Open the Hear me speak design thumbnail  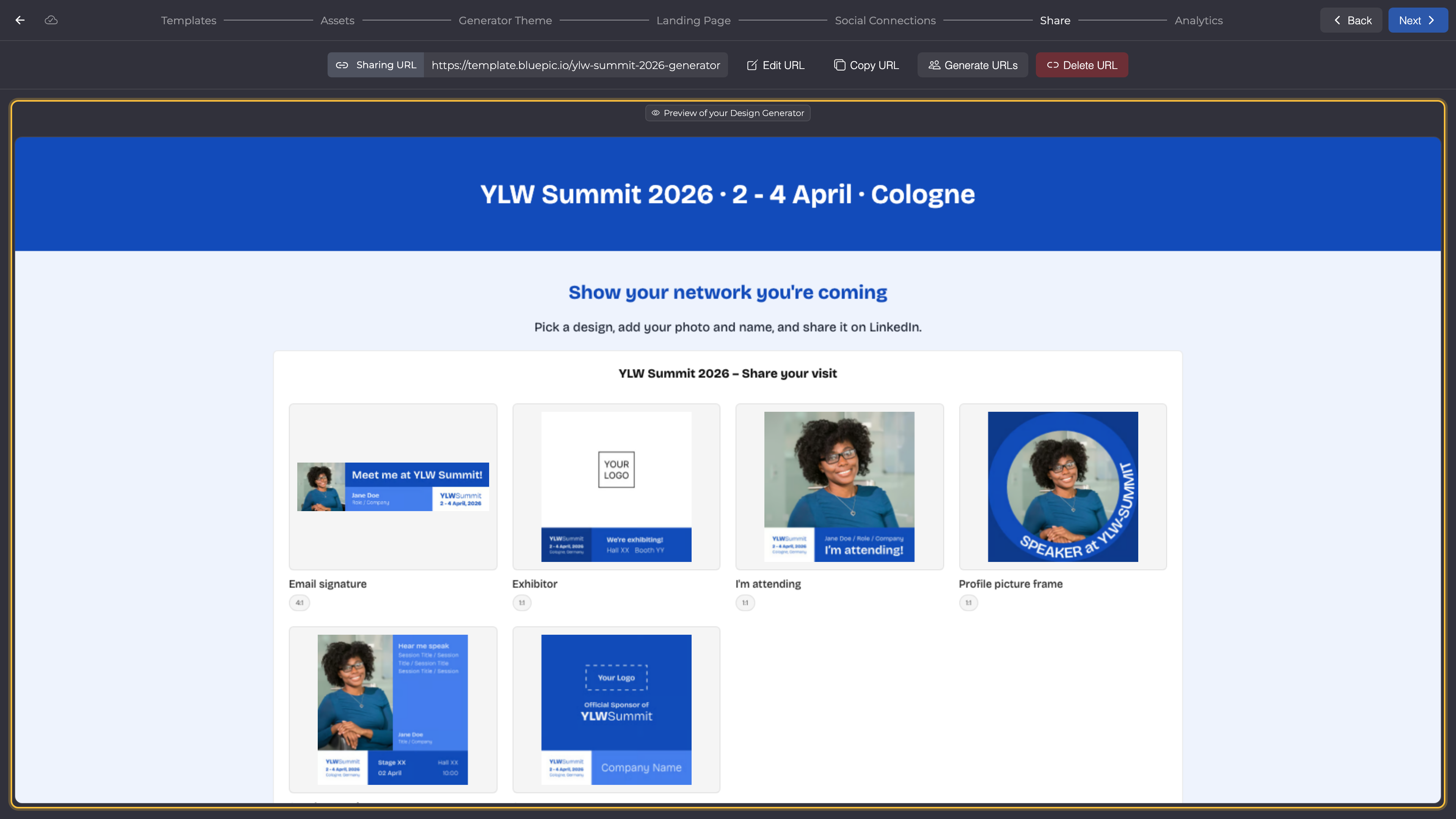(x=393, y=709)
